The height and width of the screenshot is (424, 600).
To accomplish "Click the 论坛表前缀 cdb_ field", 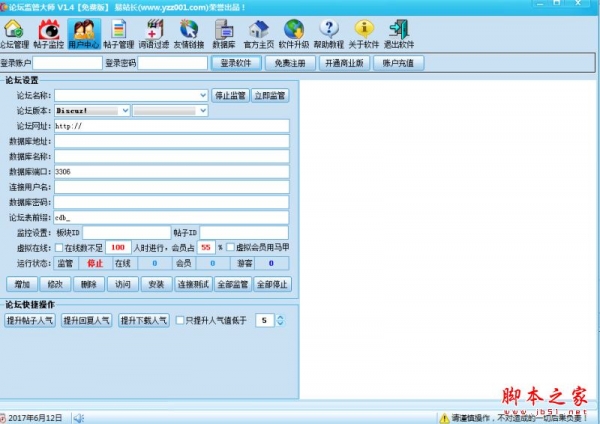I will [171, 217].
